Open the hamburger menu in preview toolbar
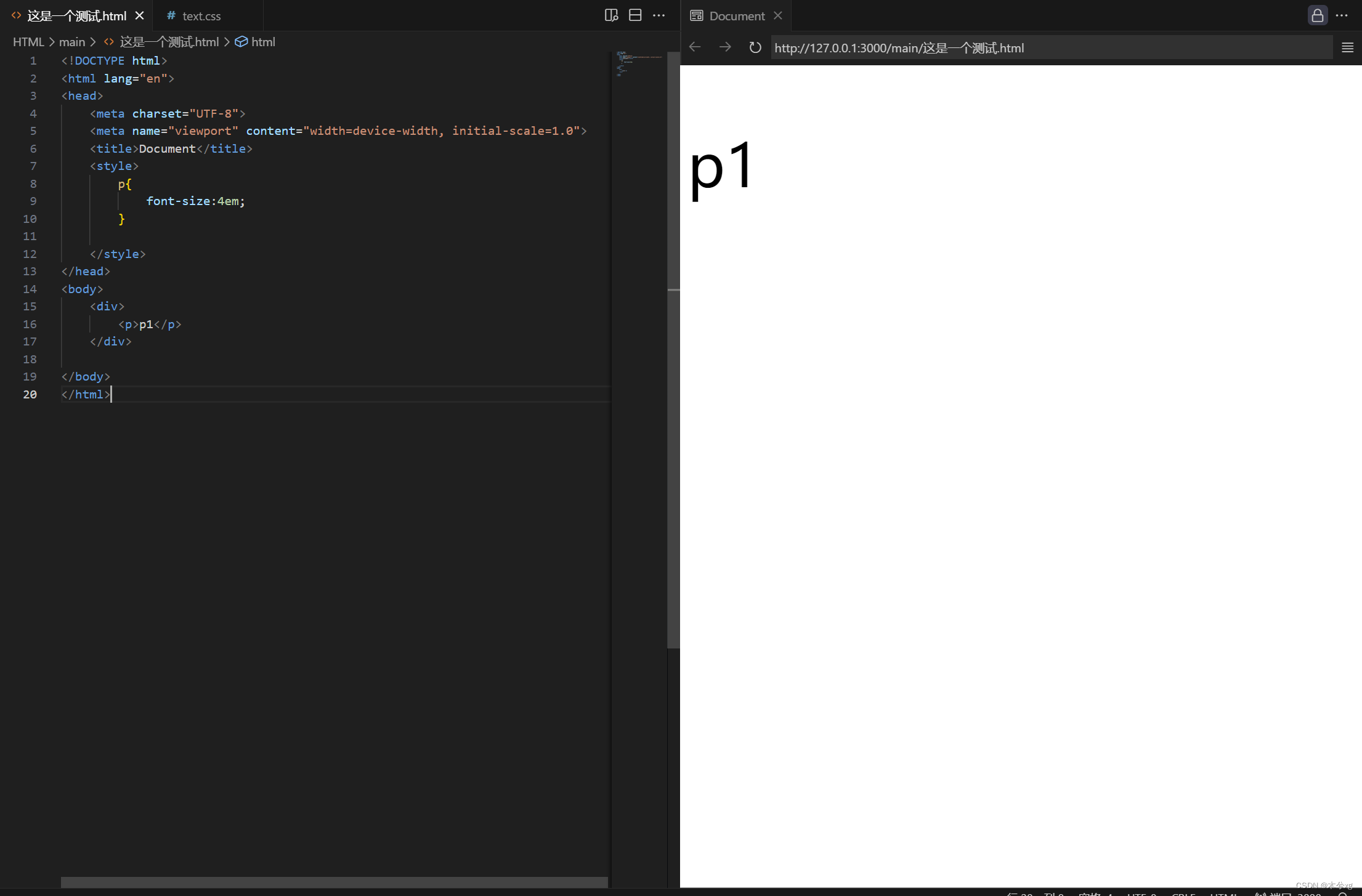The height and width of the screenshot is (896, 1362). pyautogui.click(x=1348, y=47)
